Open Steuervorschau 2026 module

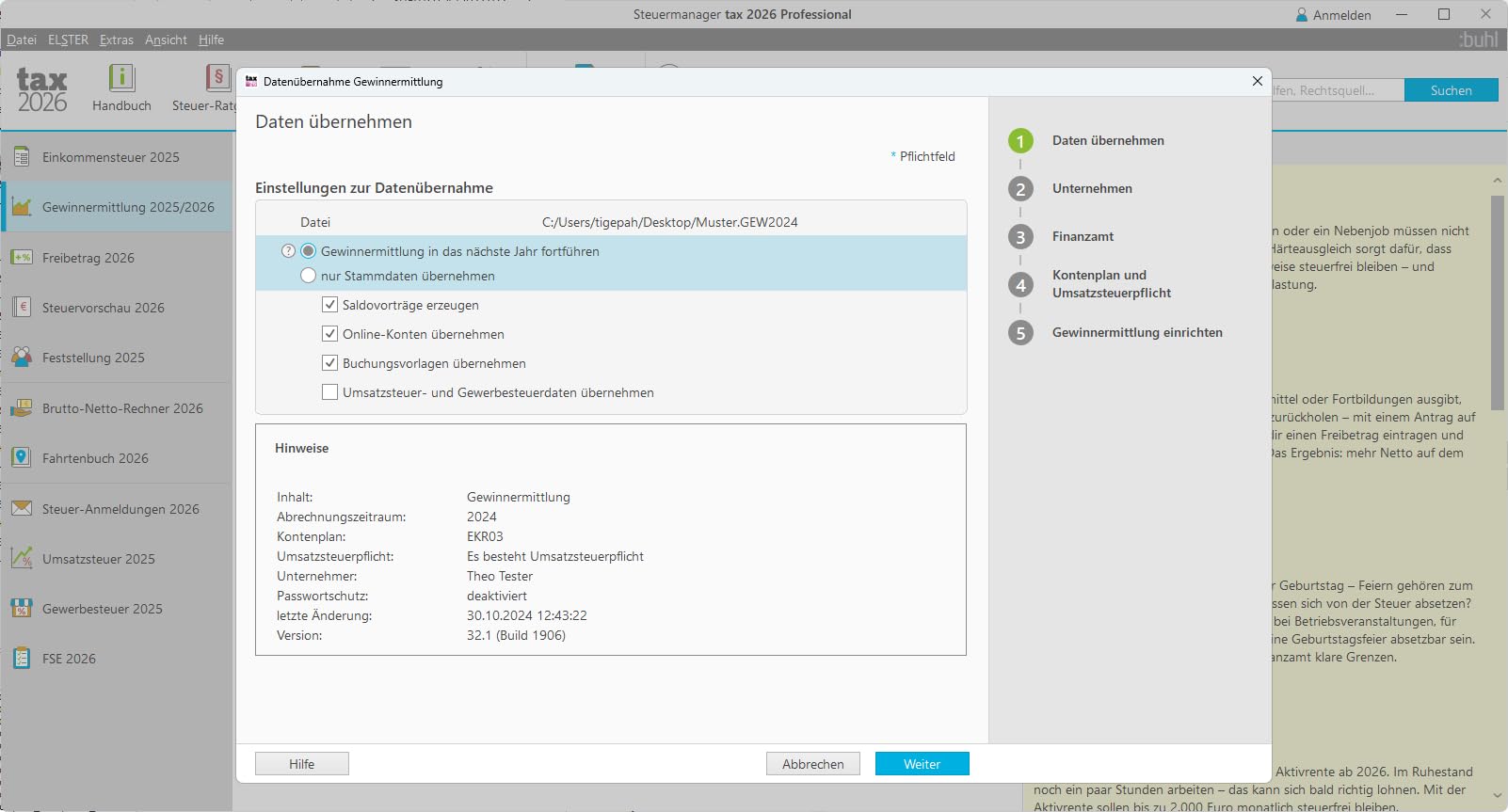(x=117, y=308)
